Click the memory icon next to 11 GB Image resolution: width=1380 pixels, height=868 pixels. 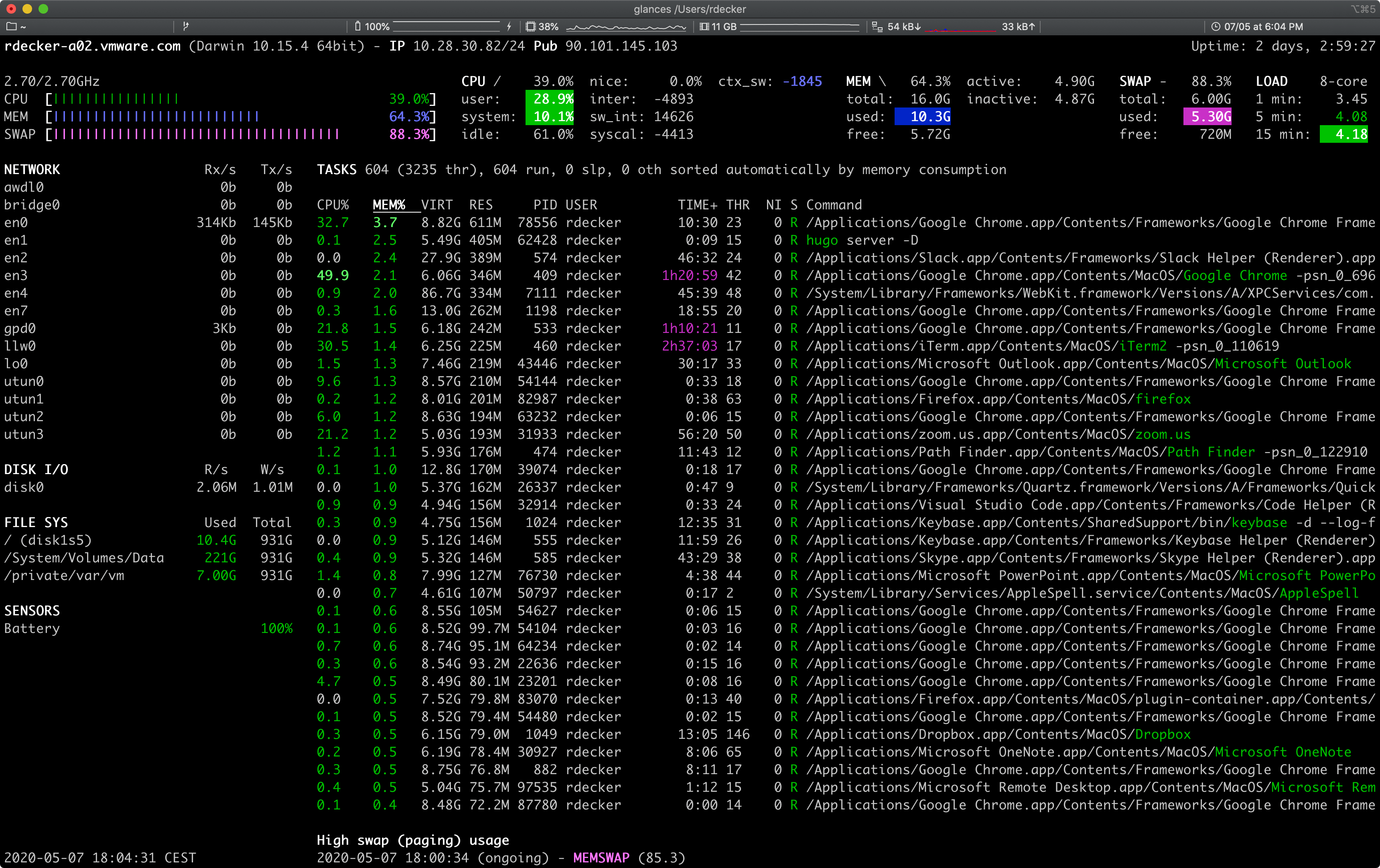pos(704,26)
